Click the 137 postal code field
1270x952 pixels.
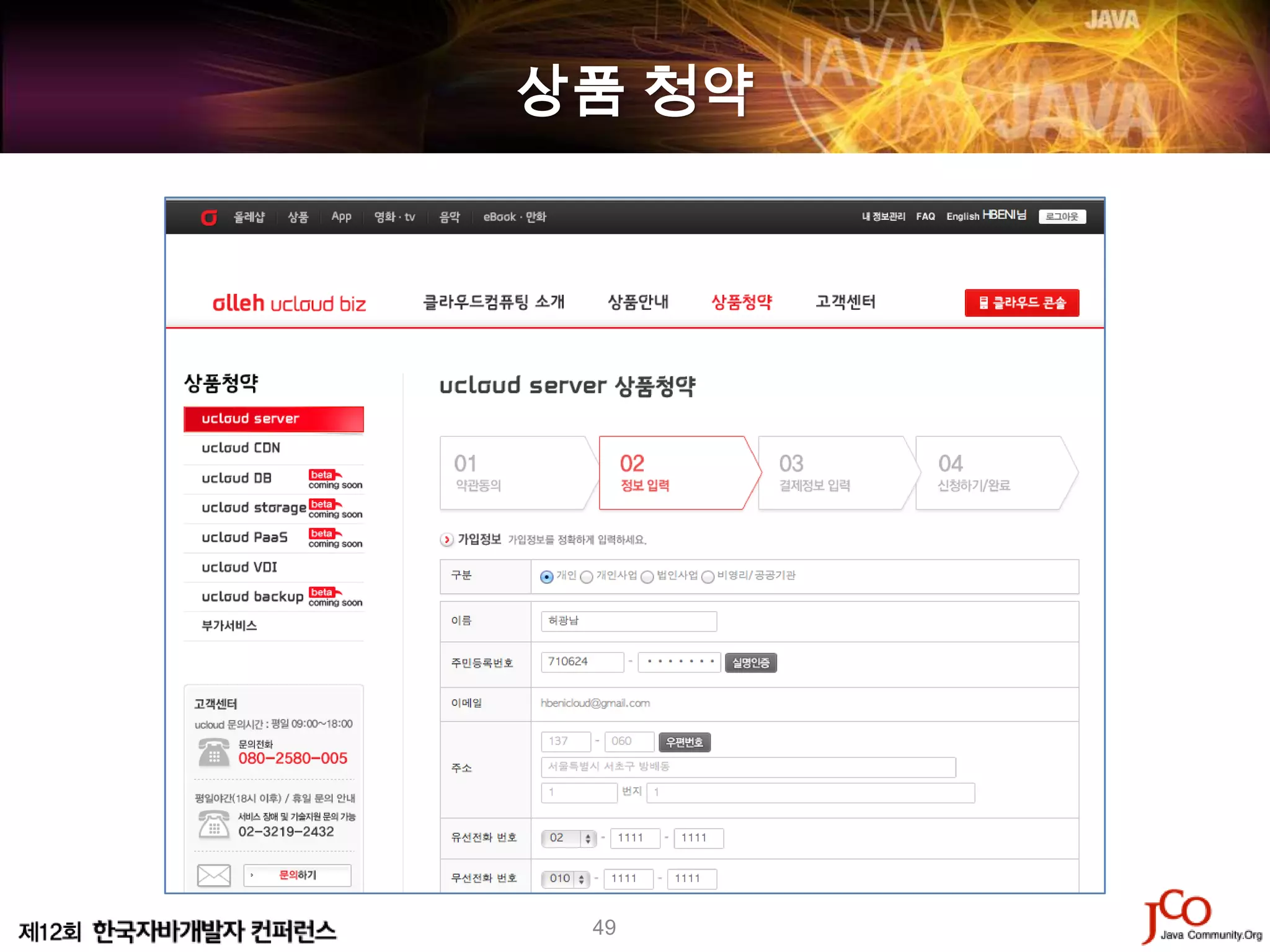566,741
